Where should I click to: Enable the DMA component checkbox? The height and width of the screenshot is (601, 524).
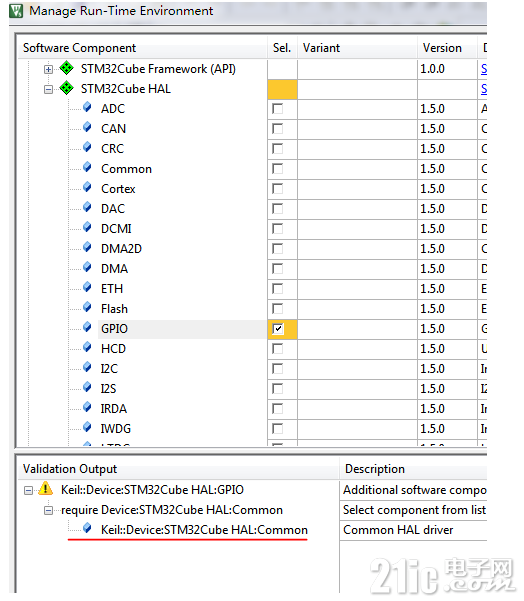278,269
